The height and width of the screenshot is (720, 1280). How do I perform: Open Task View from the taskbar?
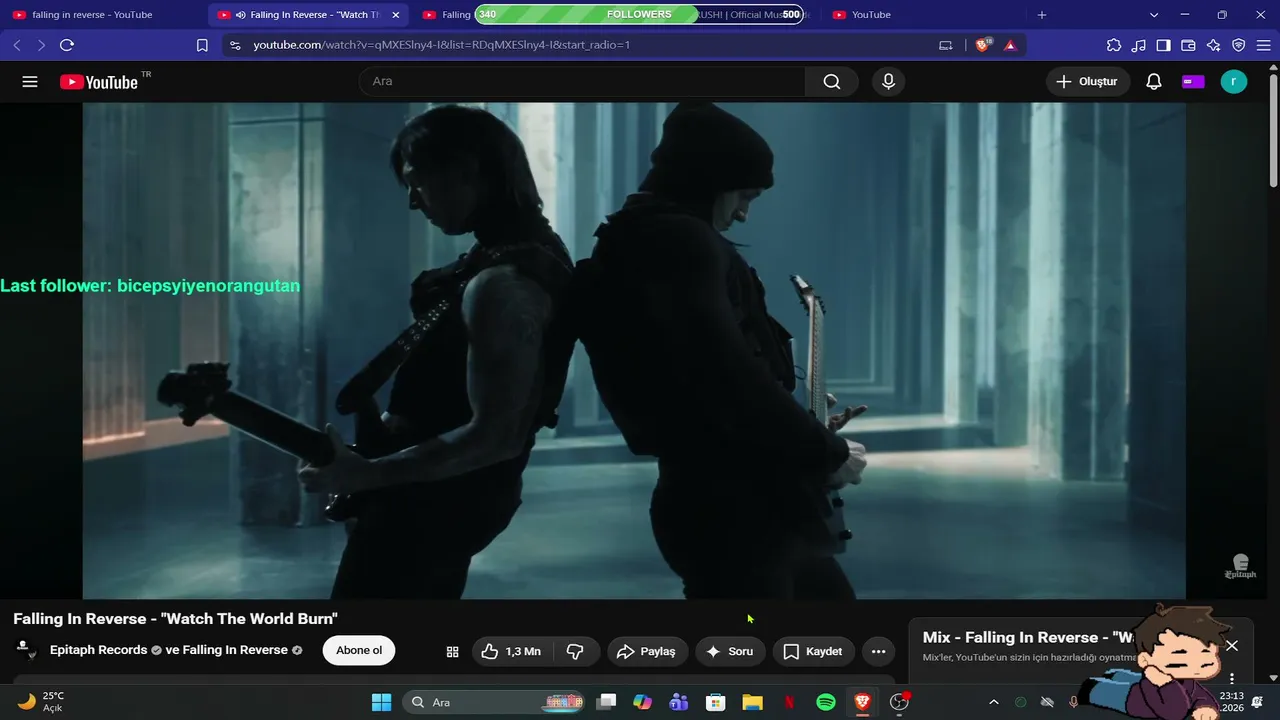(606, 702)
